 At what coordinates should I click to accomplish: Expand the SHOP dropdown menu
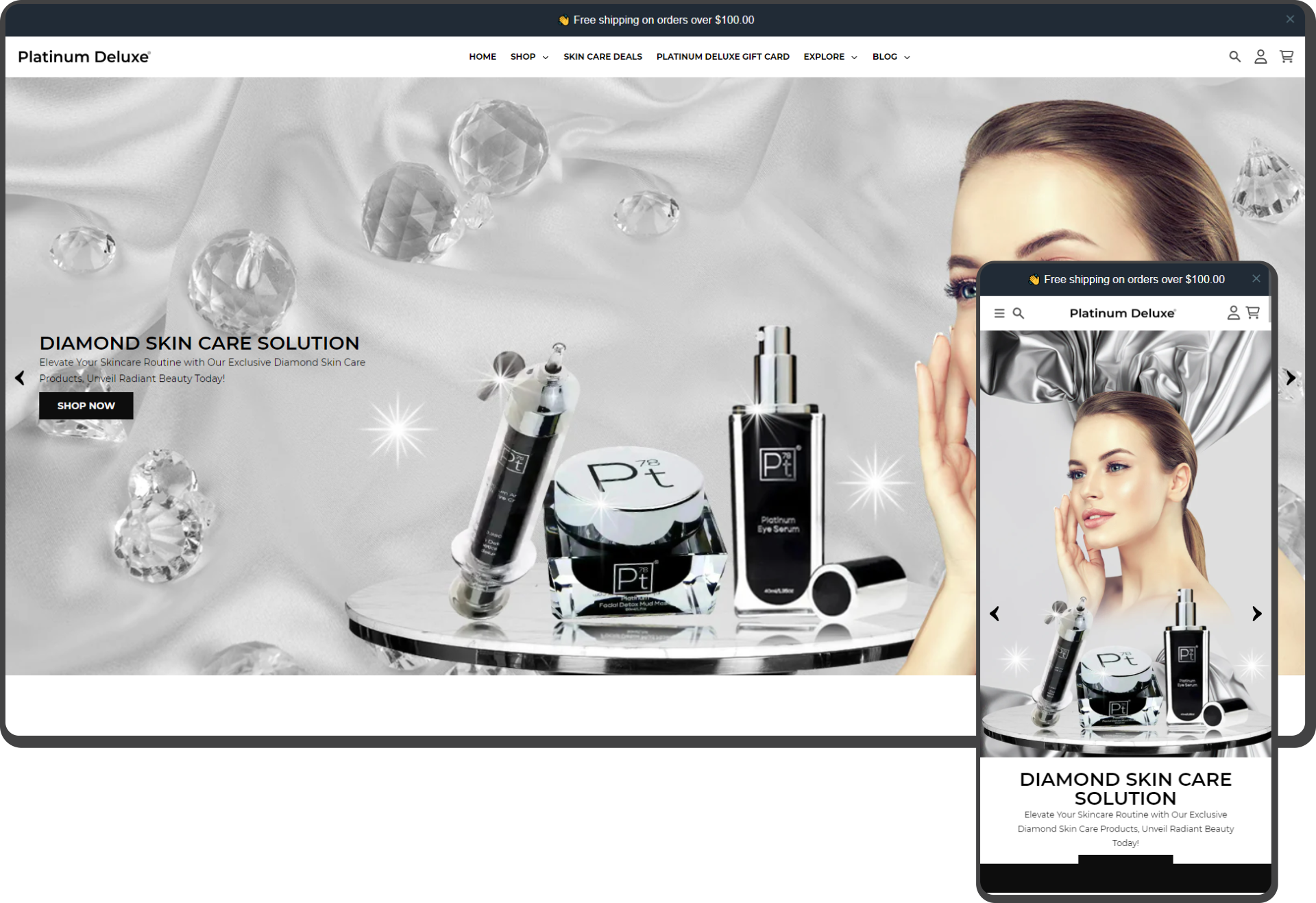coord(529,57)
